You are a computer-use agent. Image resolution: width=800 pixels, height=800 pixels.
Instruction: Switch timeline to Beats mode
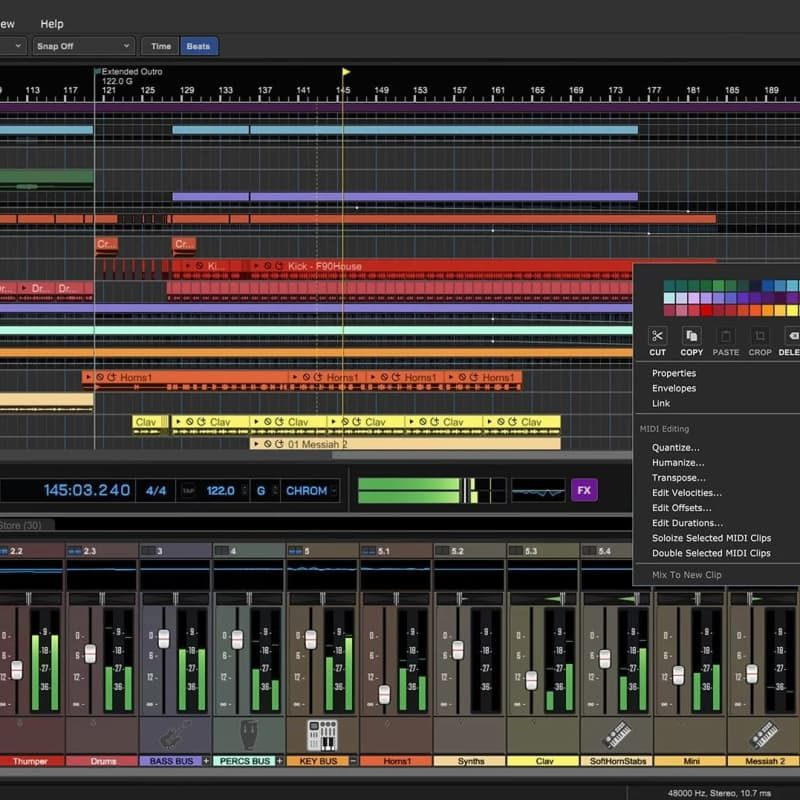(x=198, y=46)
